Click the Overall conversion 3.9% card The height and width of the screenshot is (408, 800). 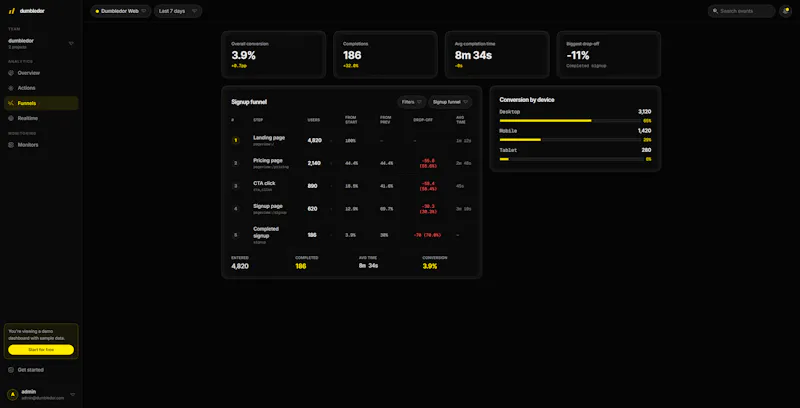click(x=273, y=55)
